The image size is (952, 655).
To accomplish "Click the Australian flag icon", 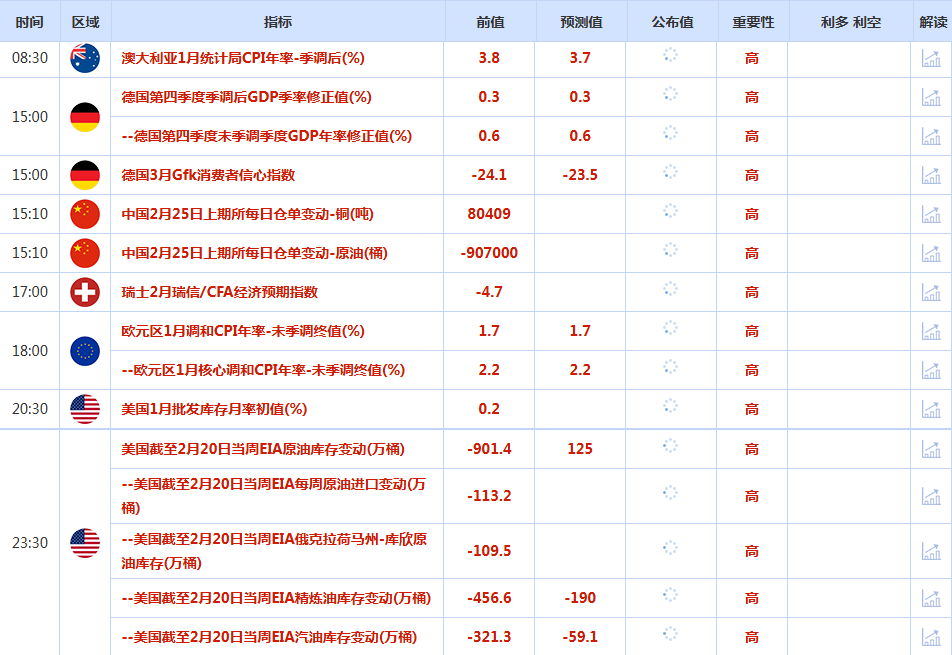I will (x=85, y=58).
